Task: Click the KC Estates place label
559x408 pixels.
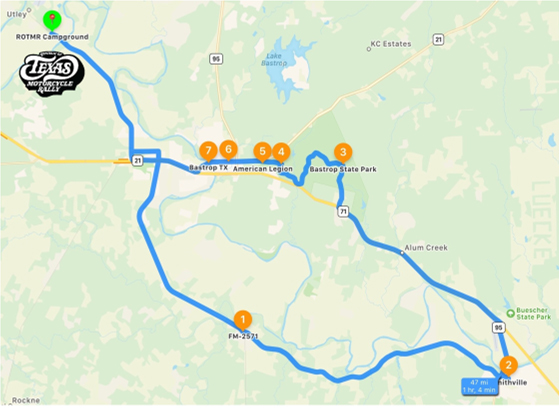Action: (391, 44)
